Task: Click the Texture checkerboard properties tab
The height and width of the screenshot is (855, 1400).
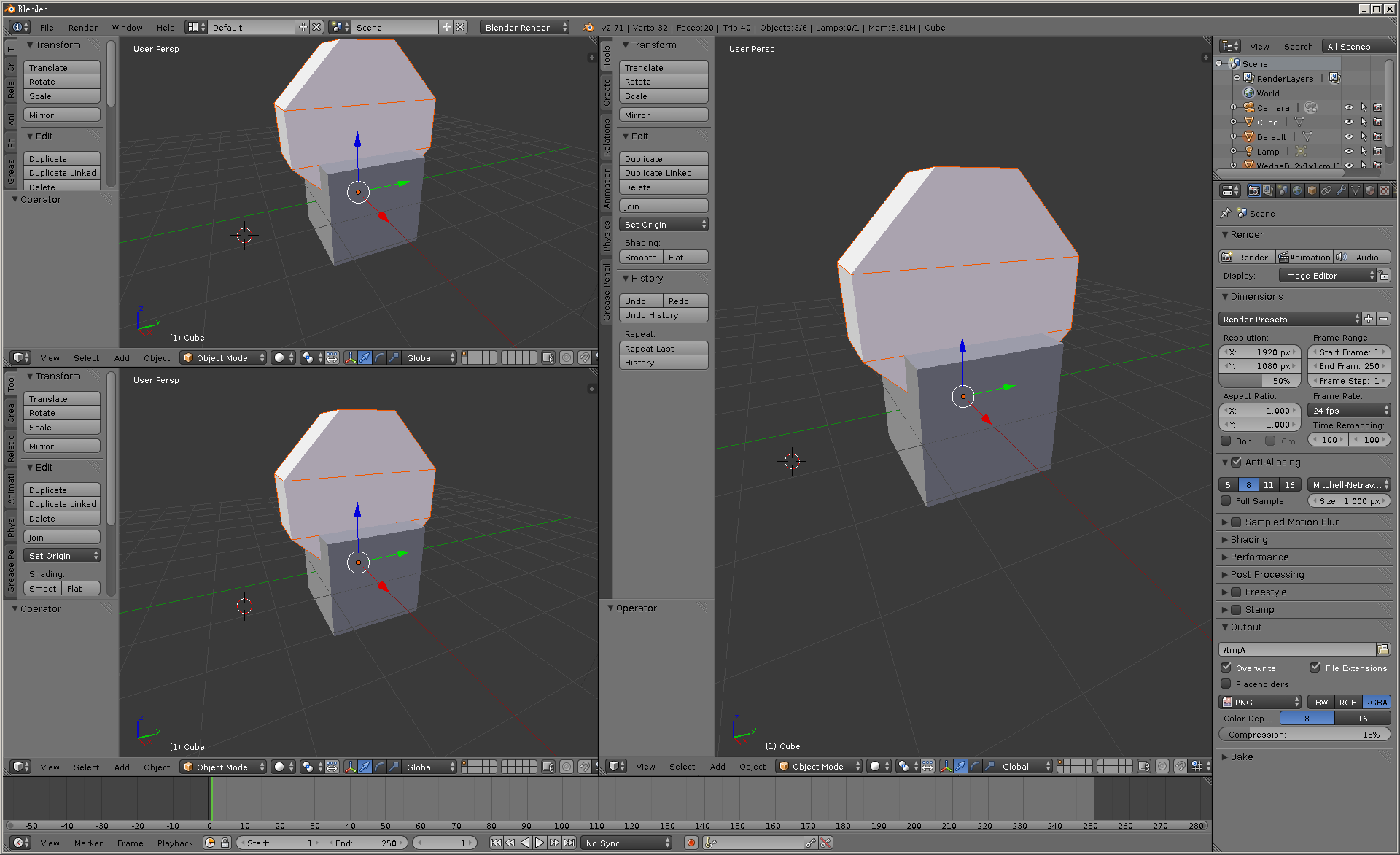Action: [1384, 190]
